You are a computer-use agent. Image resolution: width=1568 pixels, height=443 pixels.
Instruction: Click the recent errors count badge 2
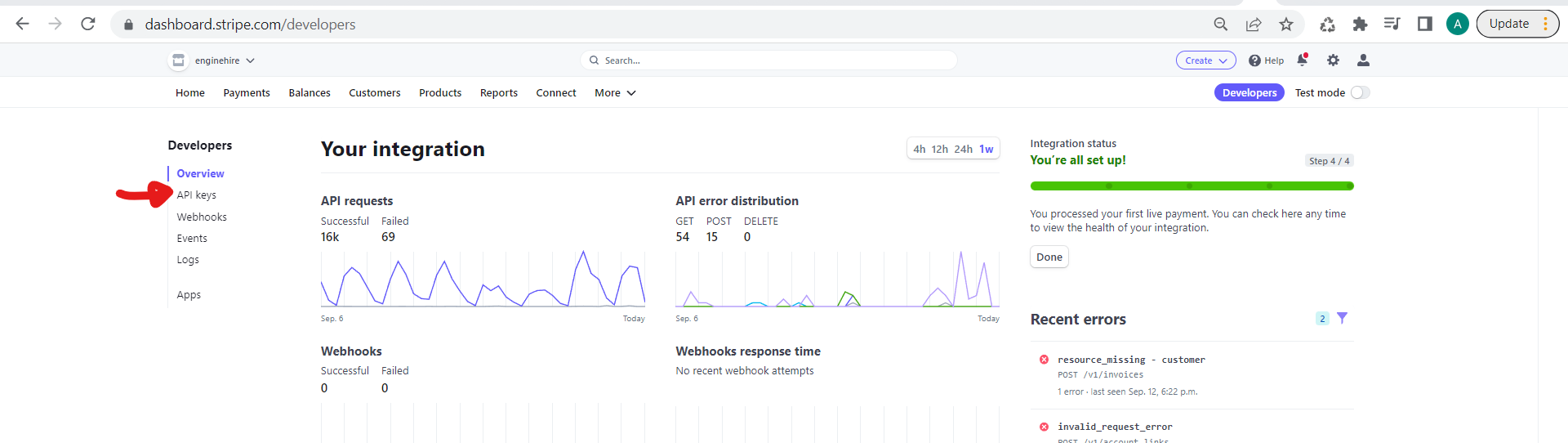pos(1322,319)
